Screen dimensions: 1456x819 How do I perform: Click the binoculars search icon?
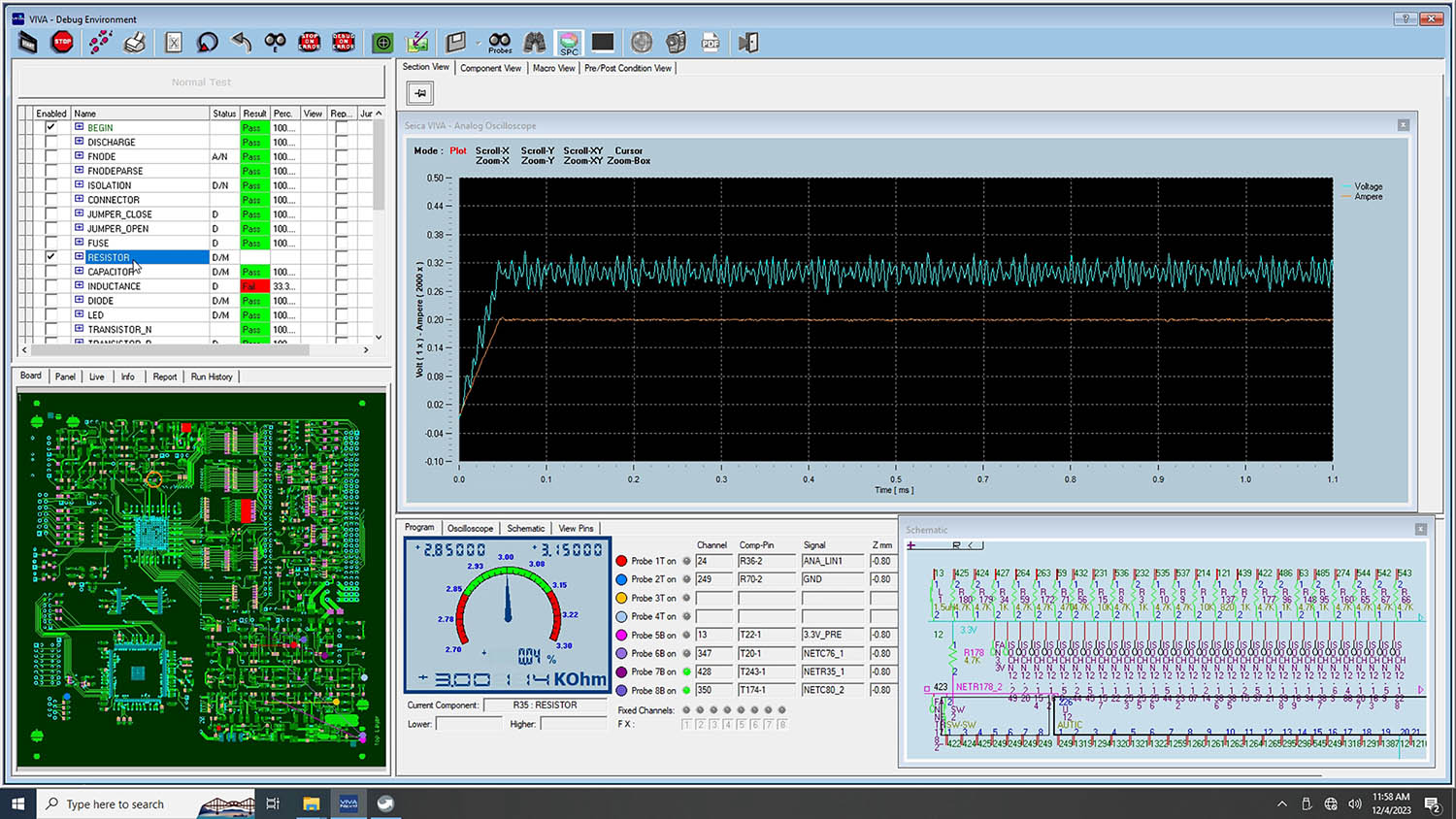point(535,43)
